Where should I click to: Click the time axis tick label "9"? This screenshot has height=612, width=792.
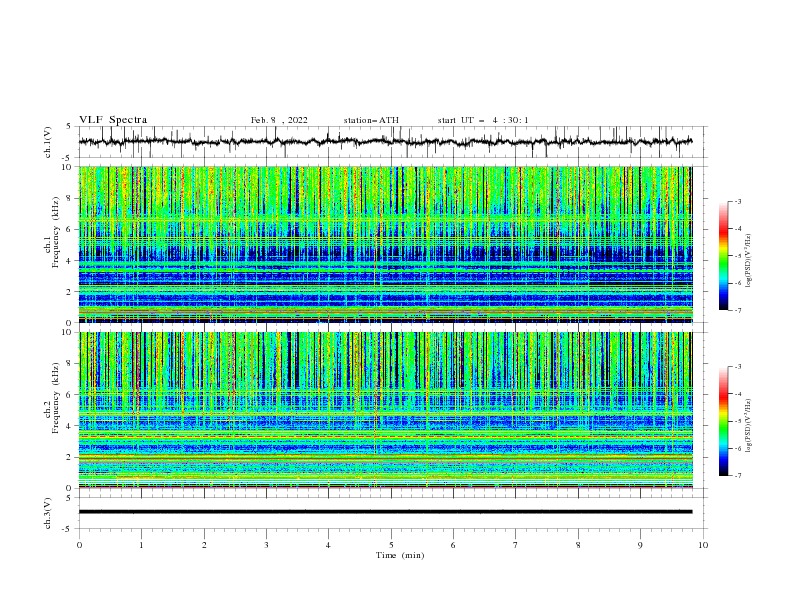click(640, 545)
